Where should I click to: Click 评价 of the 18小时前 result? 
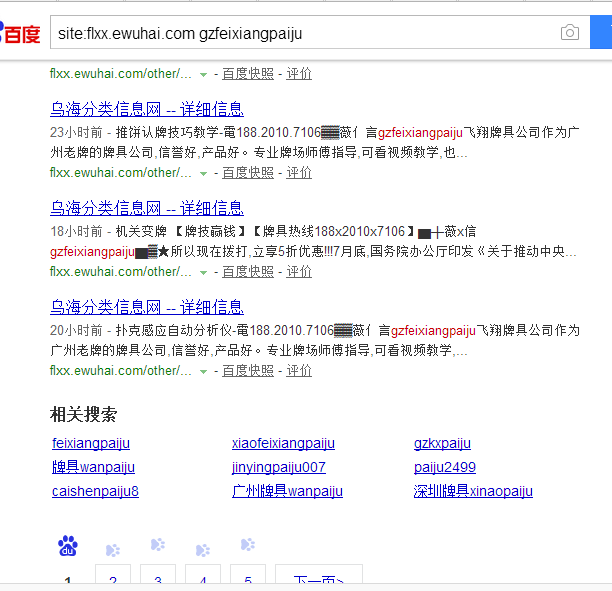point(299,272)
